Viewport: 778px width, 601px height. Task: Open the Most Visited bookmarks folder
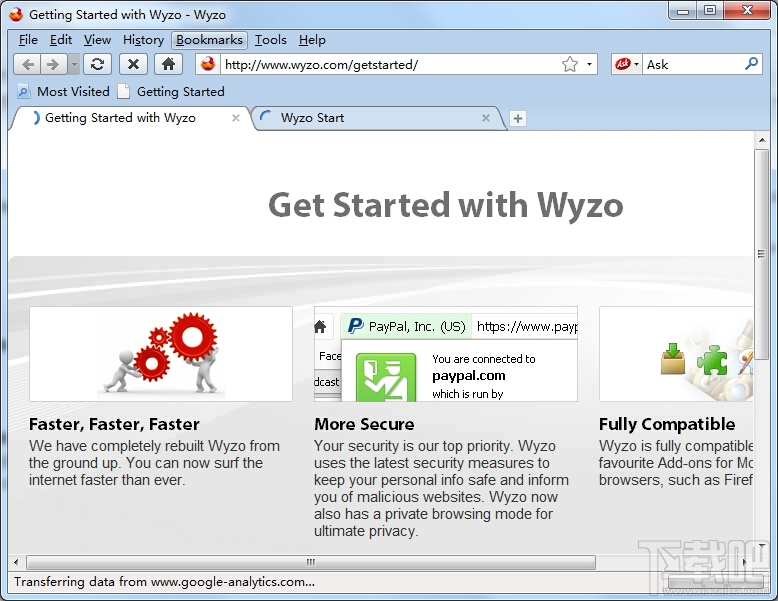tap(64, 91)
